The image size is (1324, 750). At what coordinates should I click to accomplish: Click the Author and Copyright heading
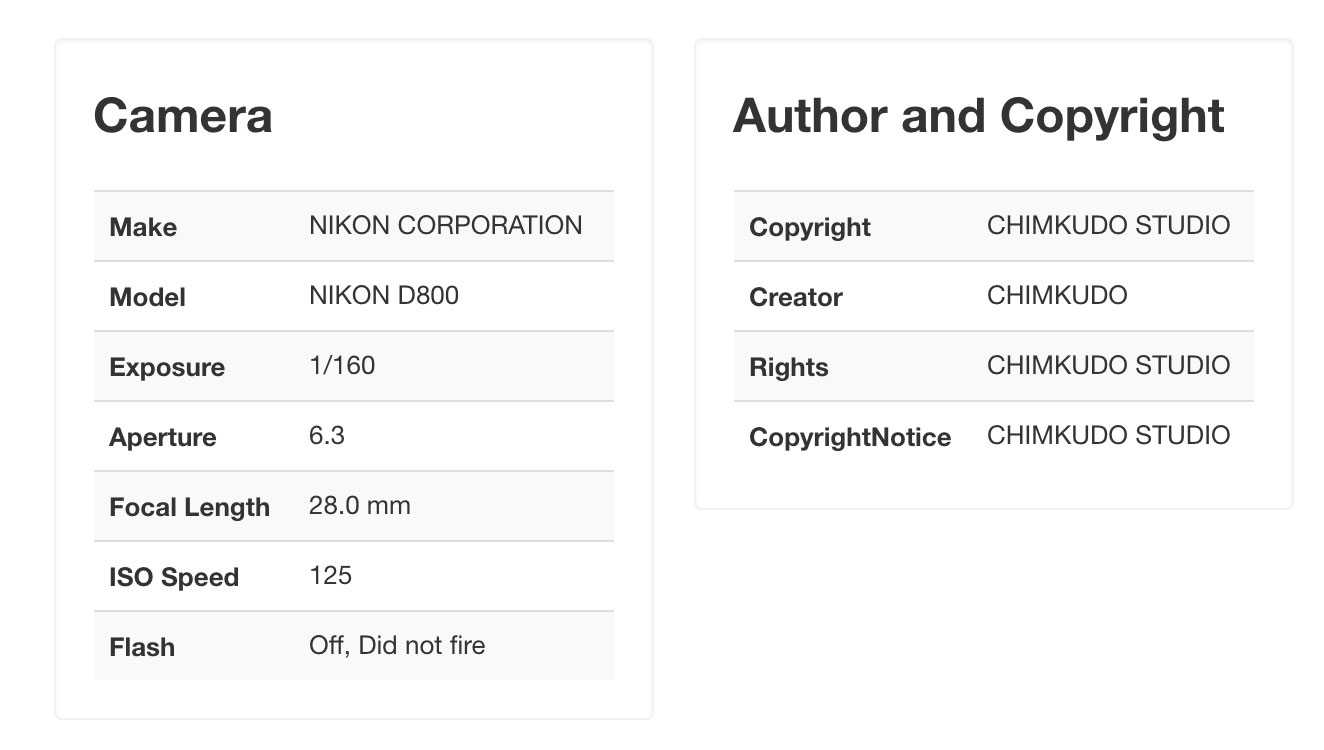tap(979, 116)
